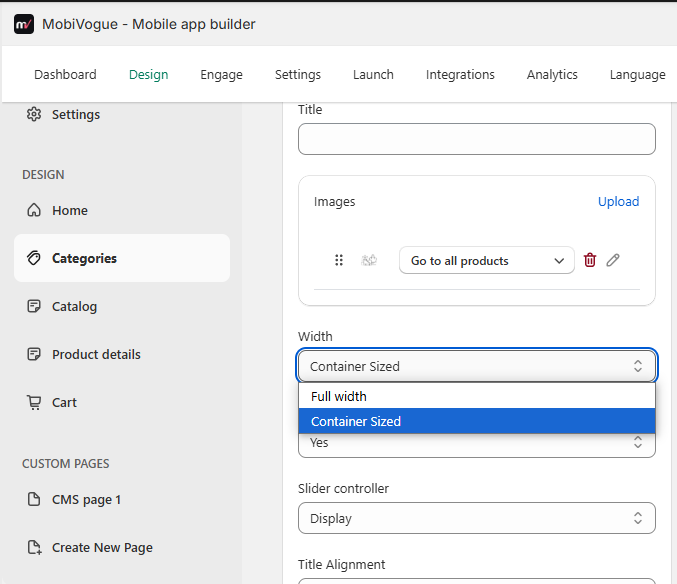Click the 'DESIGN' sidebar heading
Image resolution: width=677 pixels, height=584 pixels.
click(x=43, y=174)
